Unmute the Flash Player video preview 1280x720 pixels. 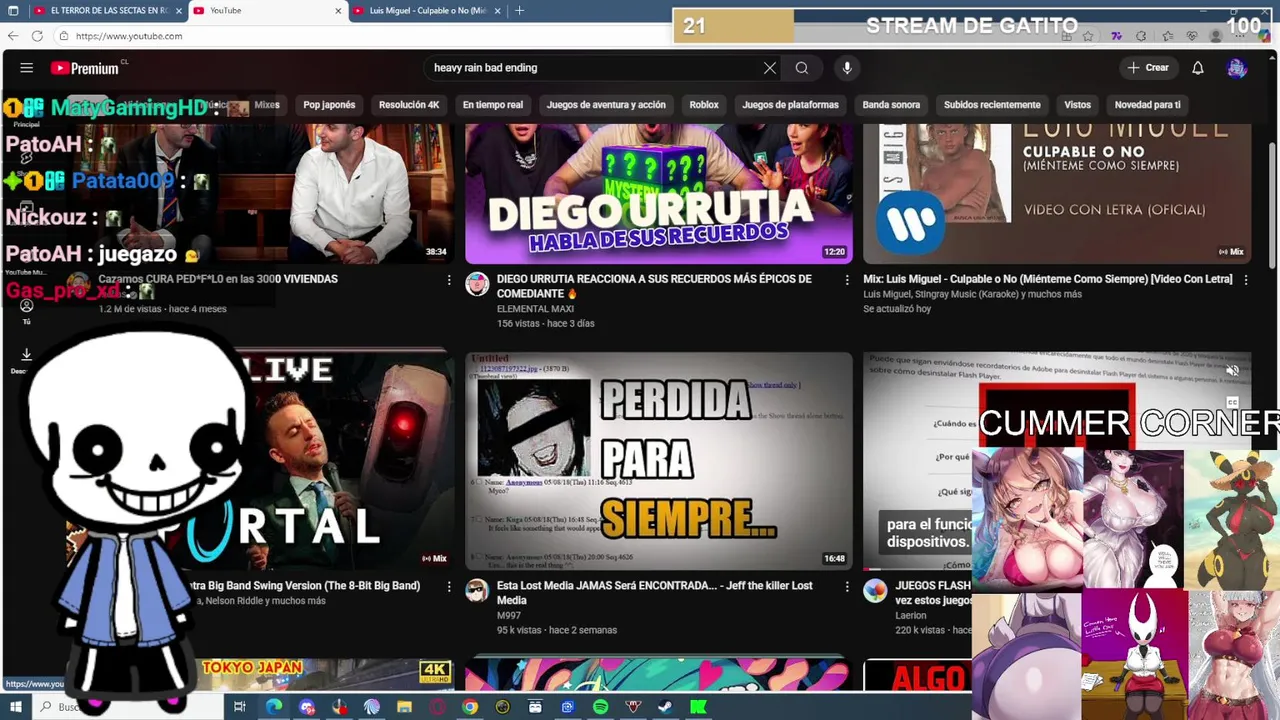tap(1232, 371)
